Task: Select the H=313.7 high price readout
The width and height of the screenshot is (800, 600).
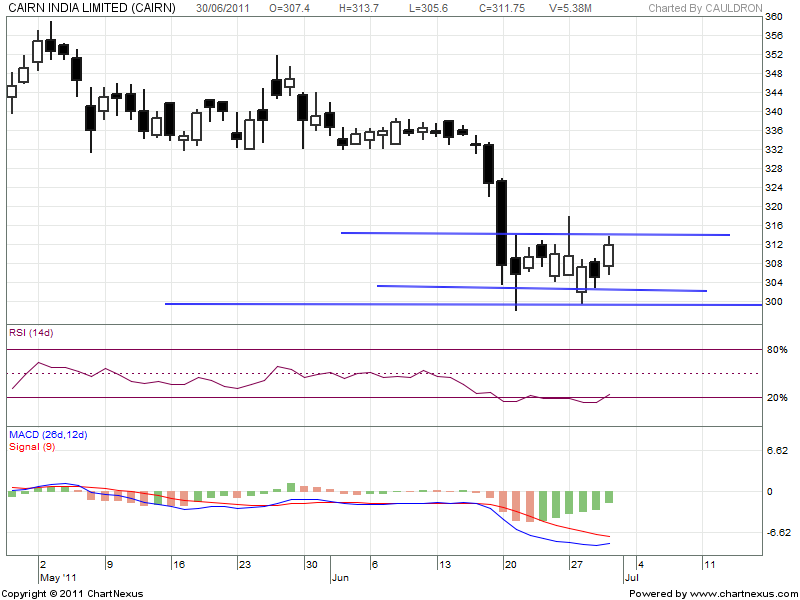Action: pyautogui.click(x=362, y=8)
